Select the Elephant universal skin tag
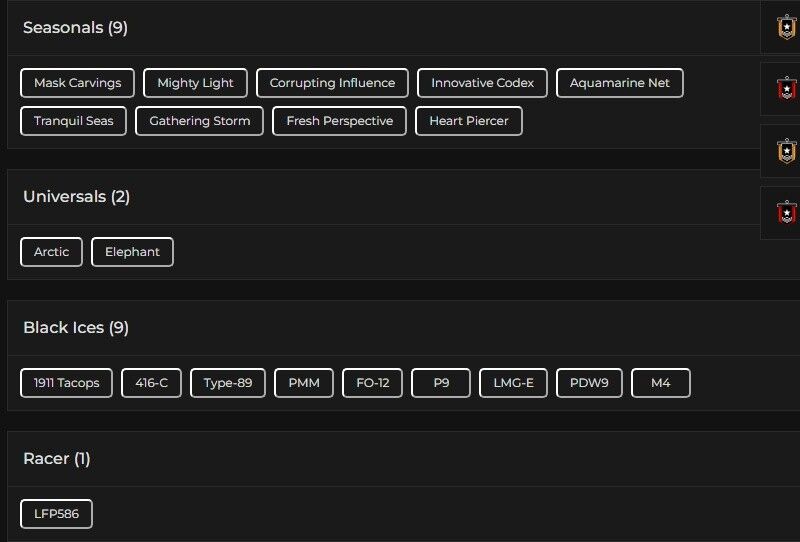The width and height of the screenshot is (800, 542). 132,252
